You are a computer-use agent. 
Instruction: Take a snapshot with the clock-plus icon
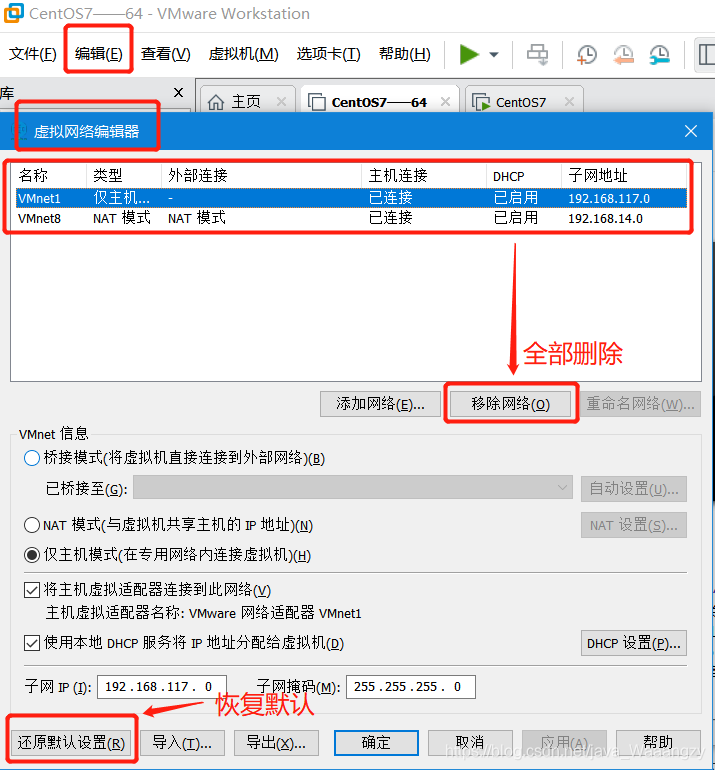[x=586, y=55]
